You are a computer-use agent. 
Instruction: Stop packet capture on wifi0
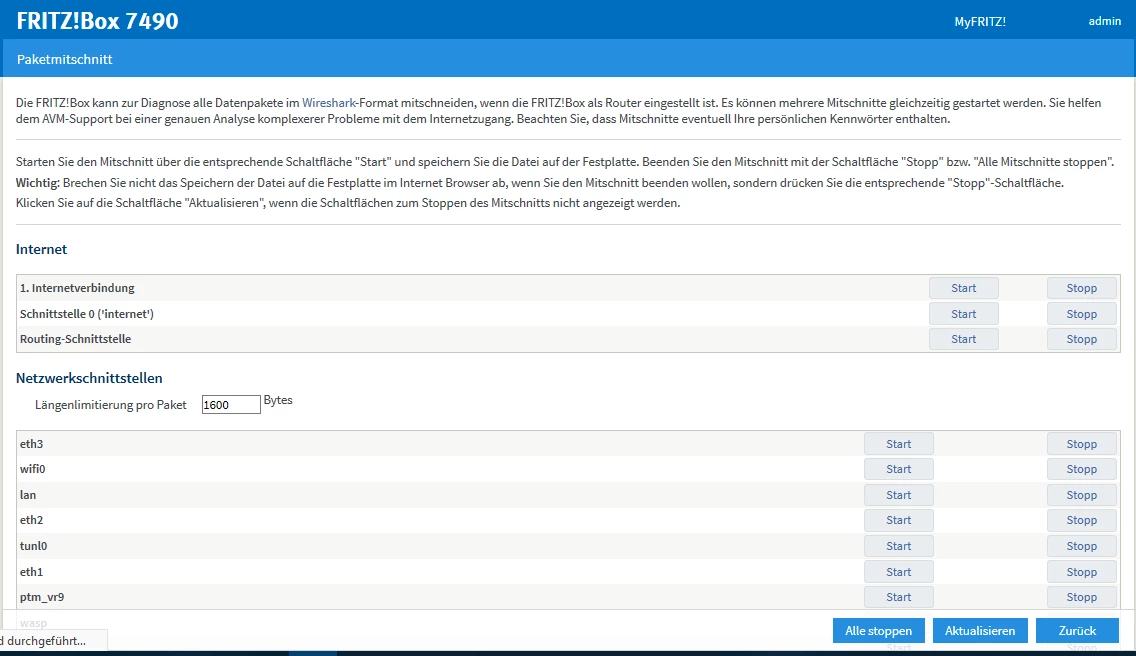click(x=1082, y=469)
